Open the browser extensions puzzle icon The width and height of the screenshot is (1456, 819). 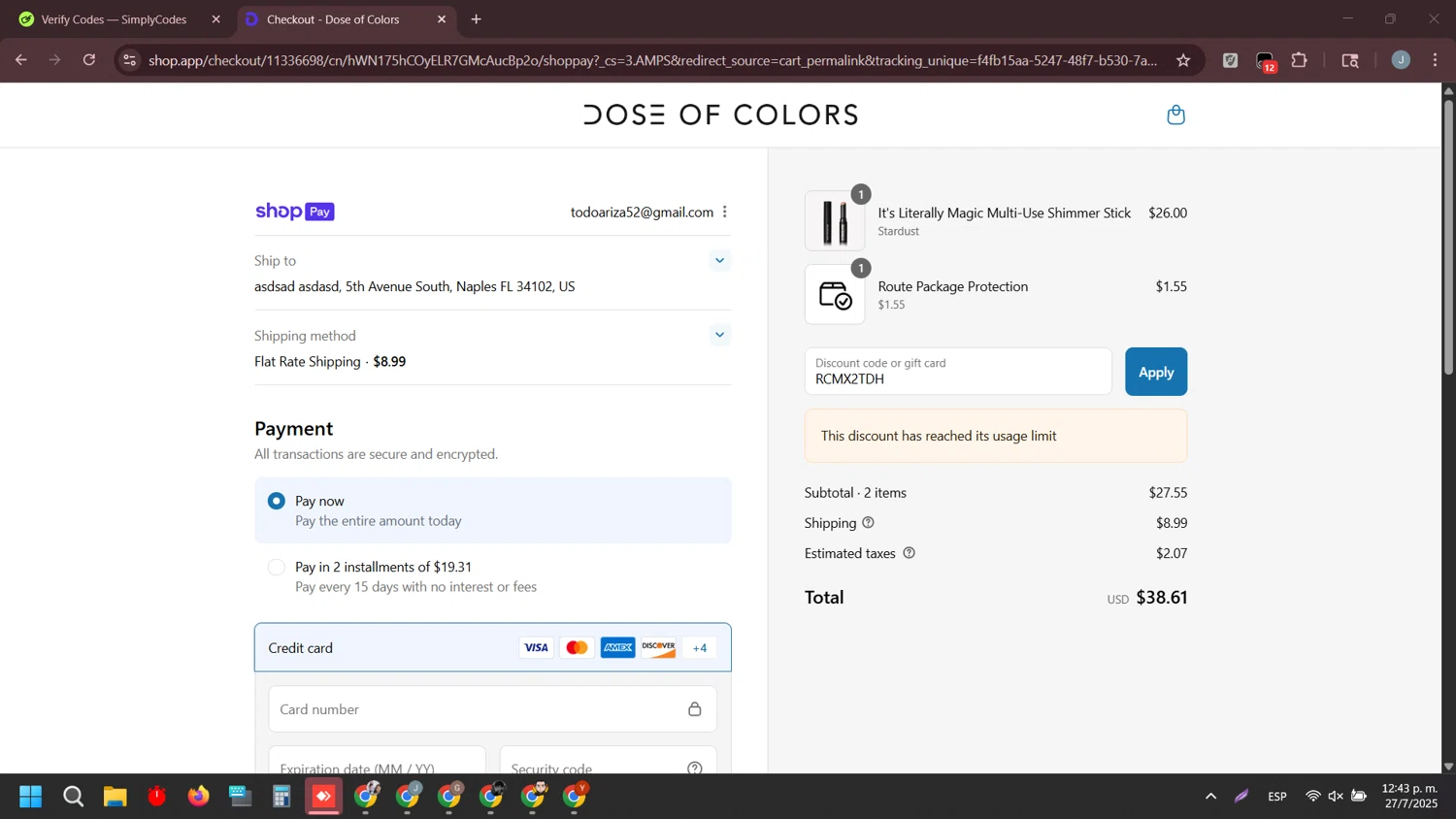pyautogui.click(x=1299, y=60)
